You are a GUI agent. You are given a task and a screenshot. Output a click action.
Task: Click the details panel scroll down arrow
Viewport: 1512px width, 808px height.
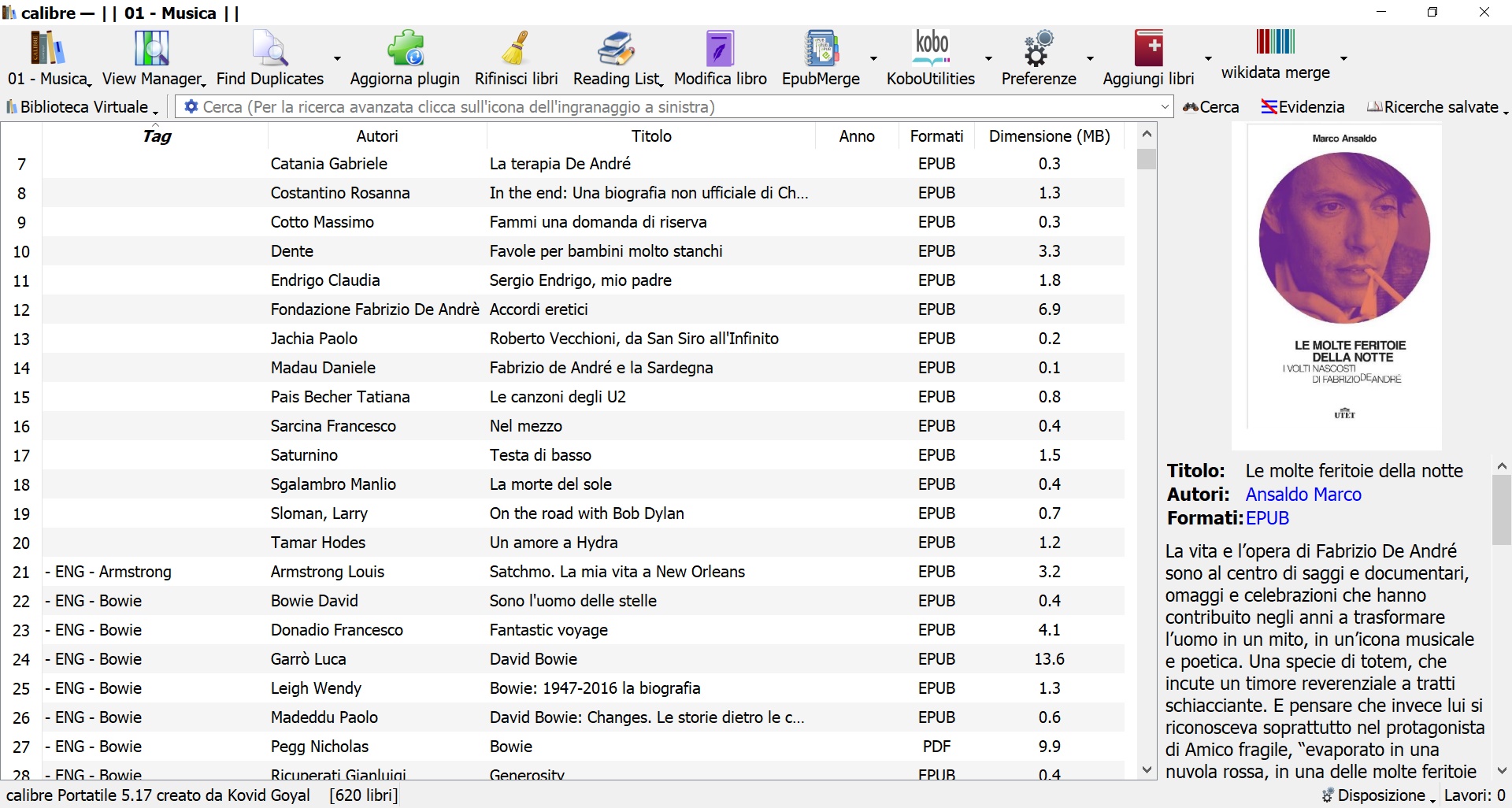[1502, 770]
